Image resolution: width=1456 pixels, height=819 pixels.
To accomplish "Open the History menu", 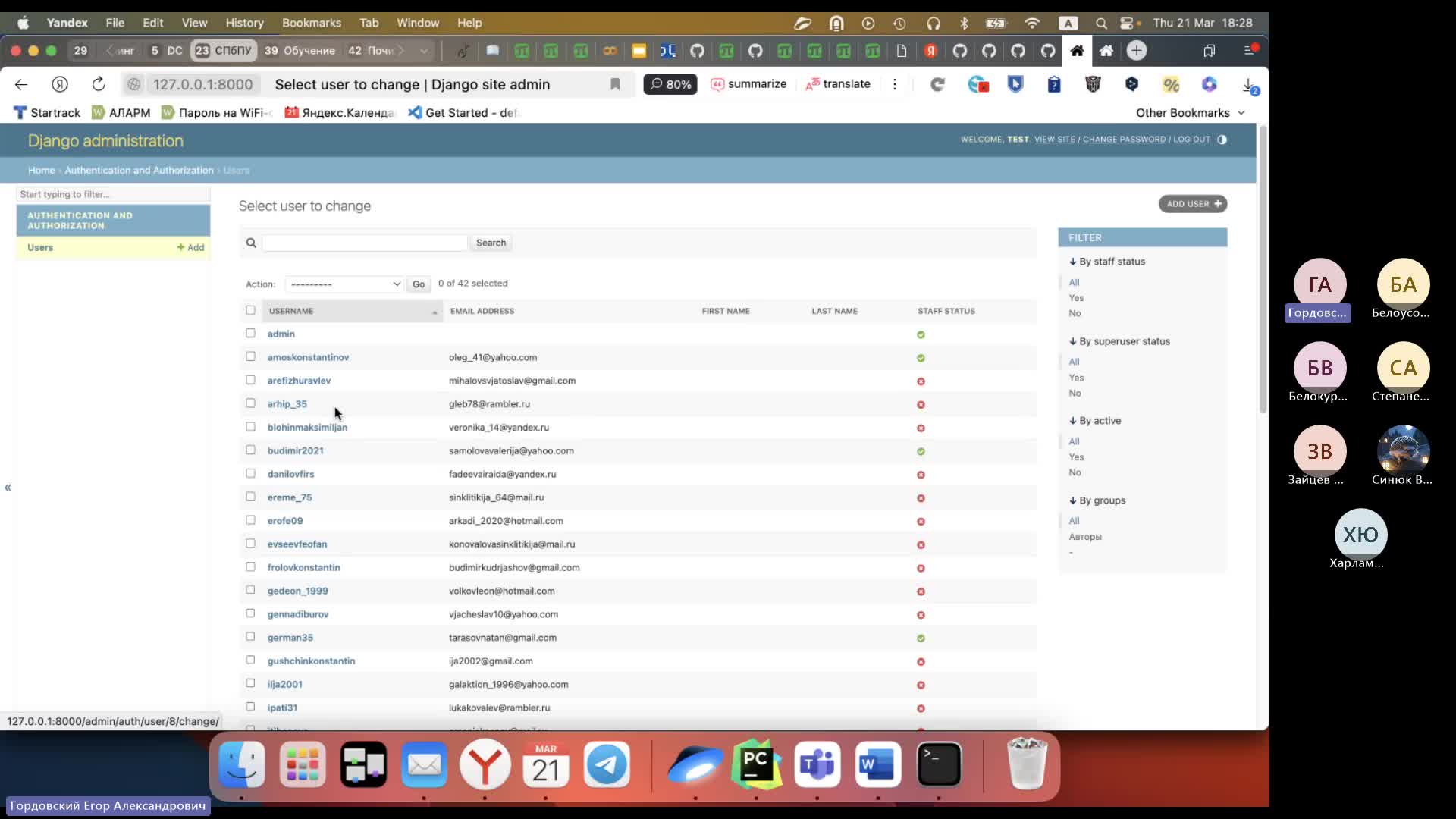I will point(244,23).
